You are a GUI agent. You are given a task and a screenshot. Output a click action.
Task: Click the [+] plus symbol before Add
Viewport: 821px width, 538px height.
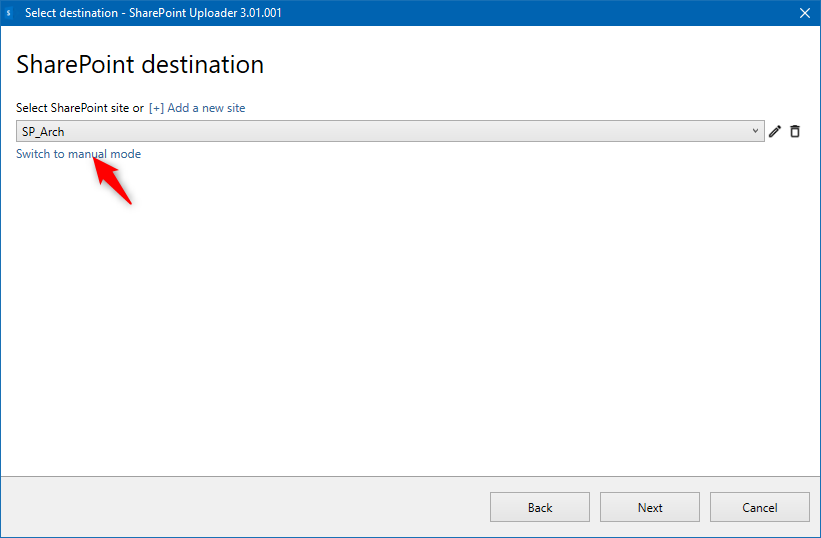click(156, 108)
